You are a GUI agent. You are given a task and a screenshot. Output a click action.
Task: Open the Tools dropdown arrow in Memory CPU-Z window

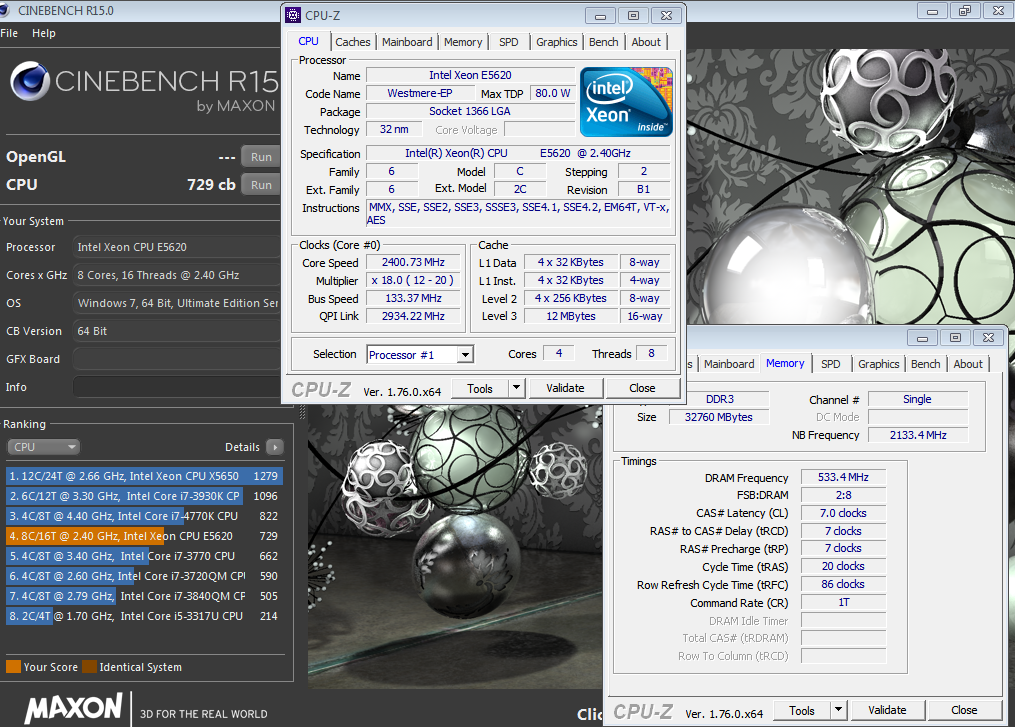point(838,710)
